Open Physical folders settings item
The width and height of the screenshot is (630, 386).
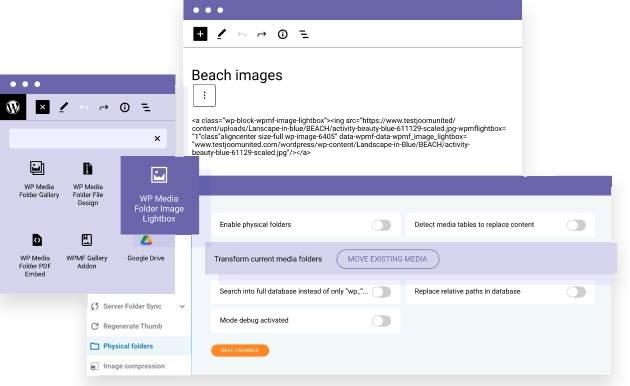point(139,346)
